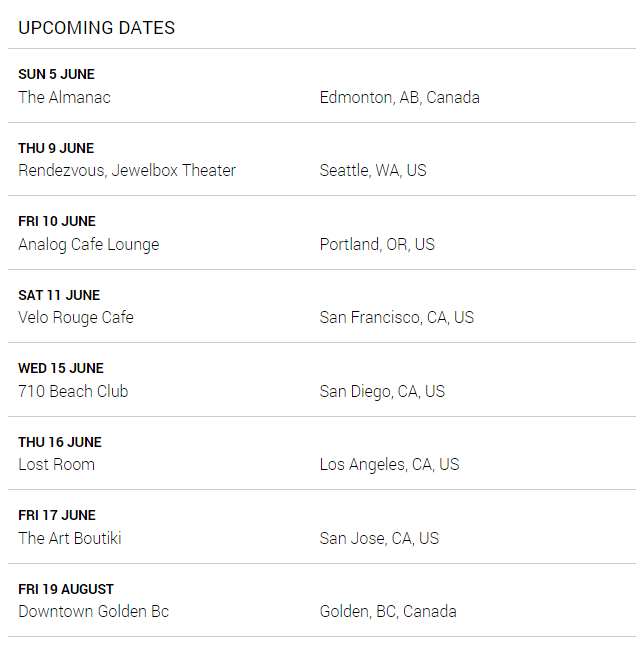Select Los Angeles, CA, US location
The height and width of the screenshot is (656, 636).
[x=389, y=464]
